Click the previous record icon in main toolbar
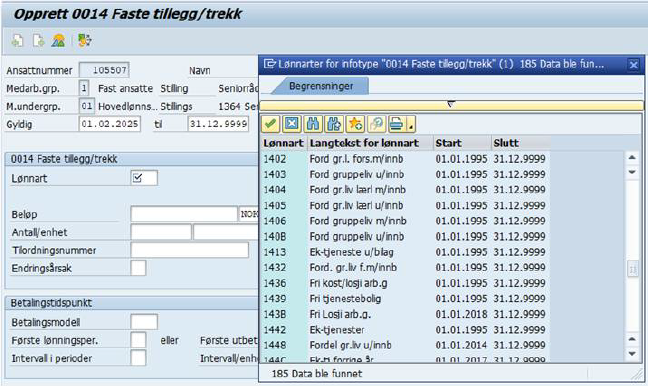648x386 pixels. [17, 41]
